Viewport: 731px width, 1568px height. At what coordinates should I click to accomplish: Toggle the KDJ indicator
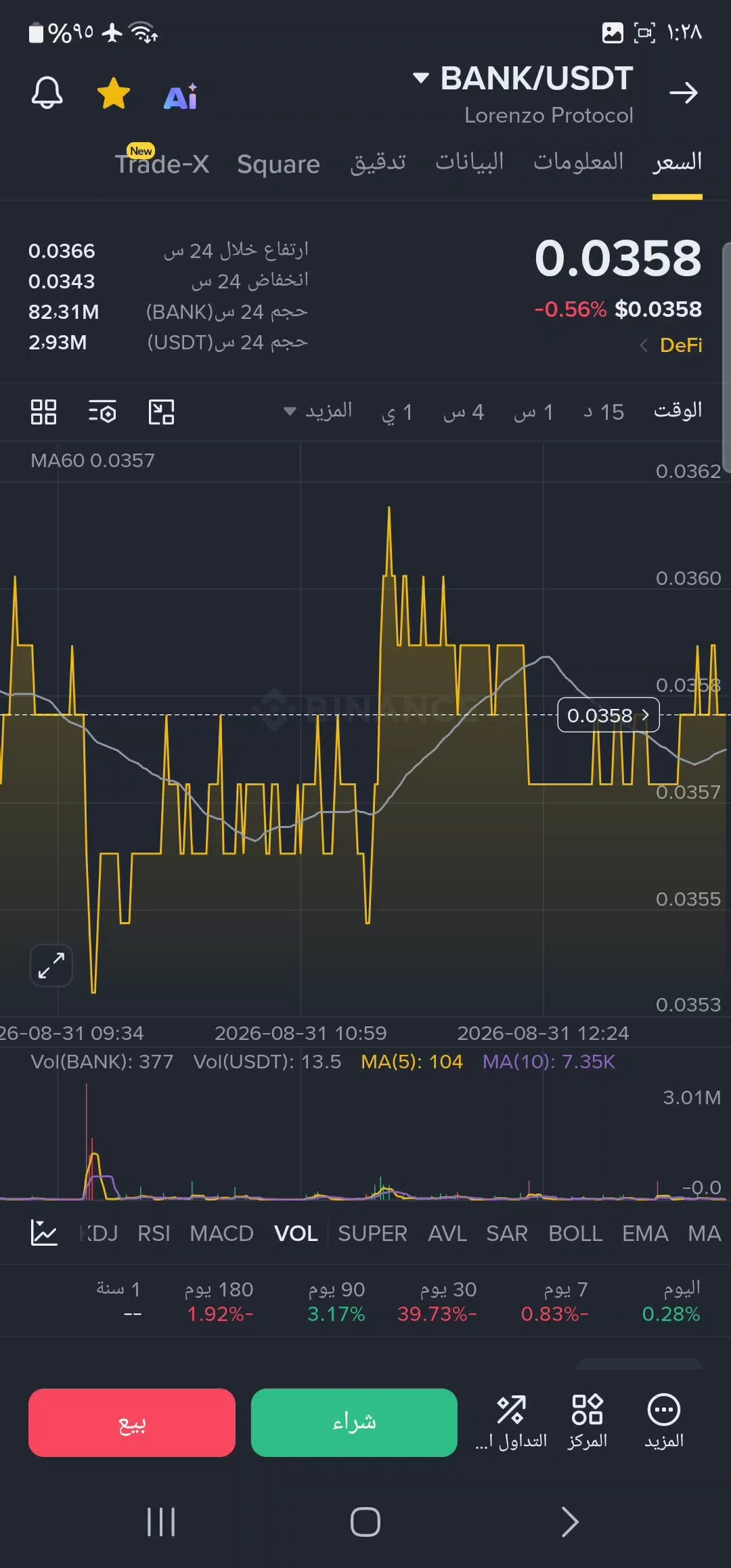(x=99, y=1234)
